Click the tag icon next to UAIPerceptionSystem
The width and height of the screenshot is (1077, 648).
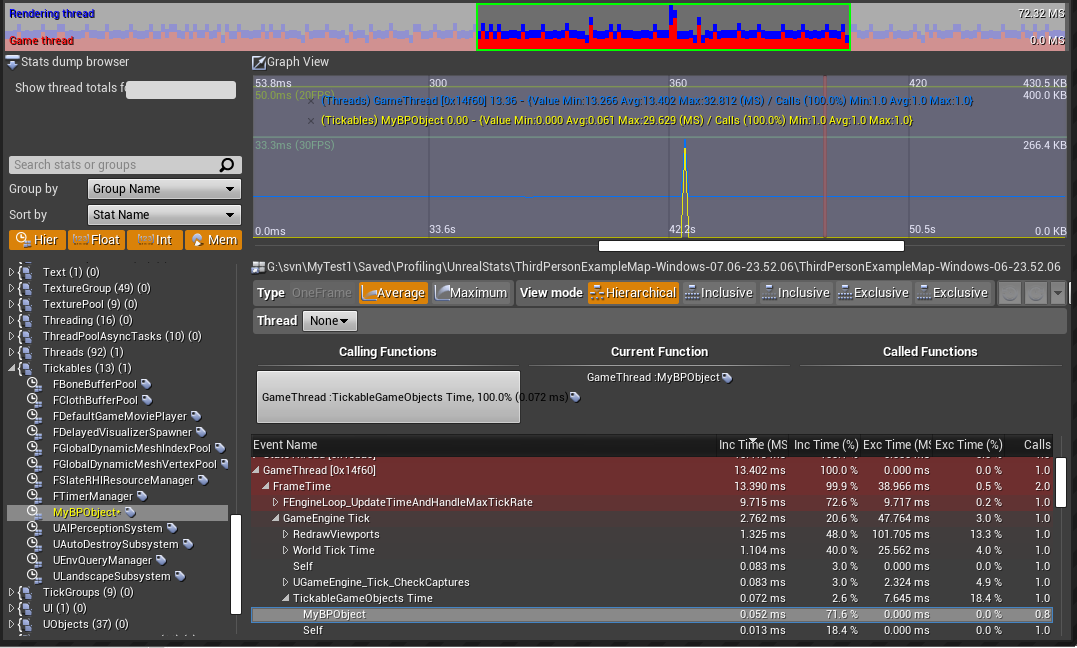172,528
